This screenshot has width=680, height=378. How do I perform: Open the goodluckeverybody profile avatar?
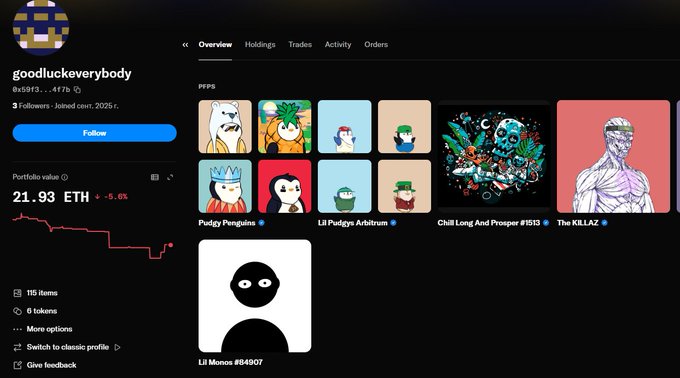click(x=41, y=27)
